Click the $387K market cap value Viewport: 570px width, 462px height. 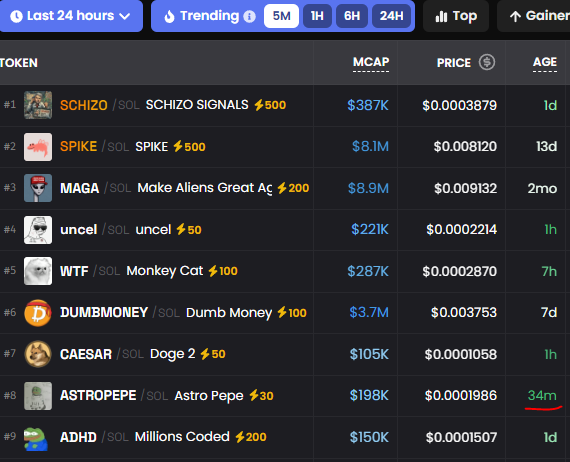[368, 105]
